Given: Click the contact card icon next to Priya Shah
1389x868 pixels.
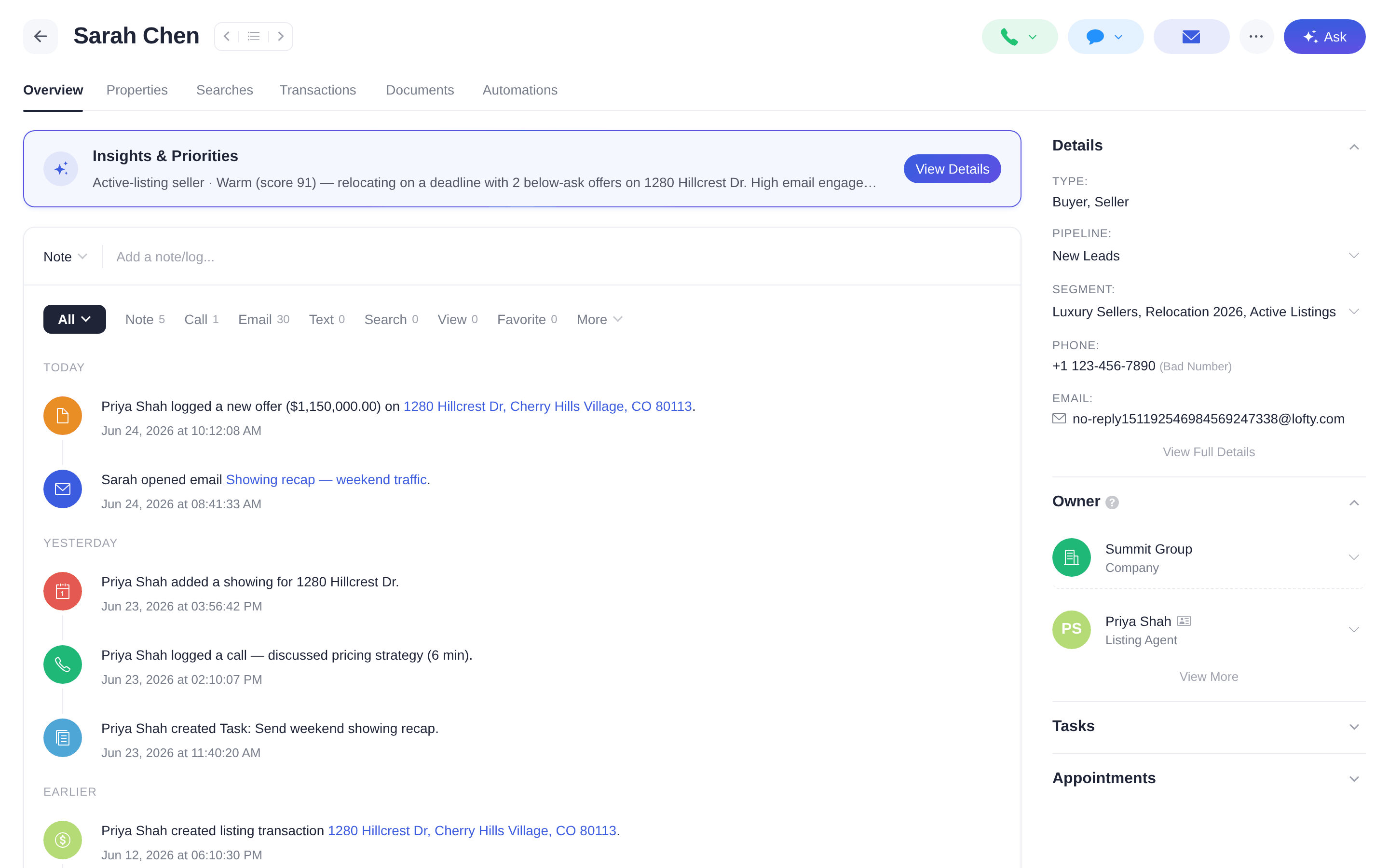Looking at the screenshot, I should click(1184, 621).
